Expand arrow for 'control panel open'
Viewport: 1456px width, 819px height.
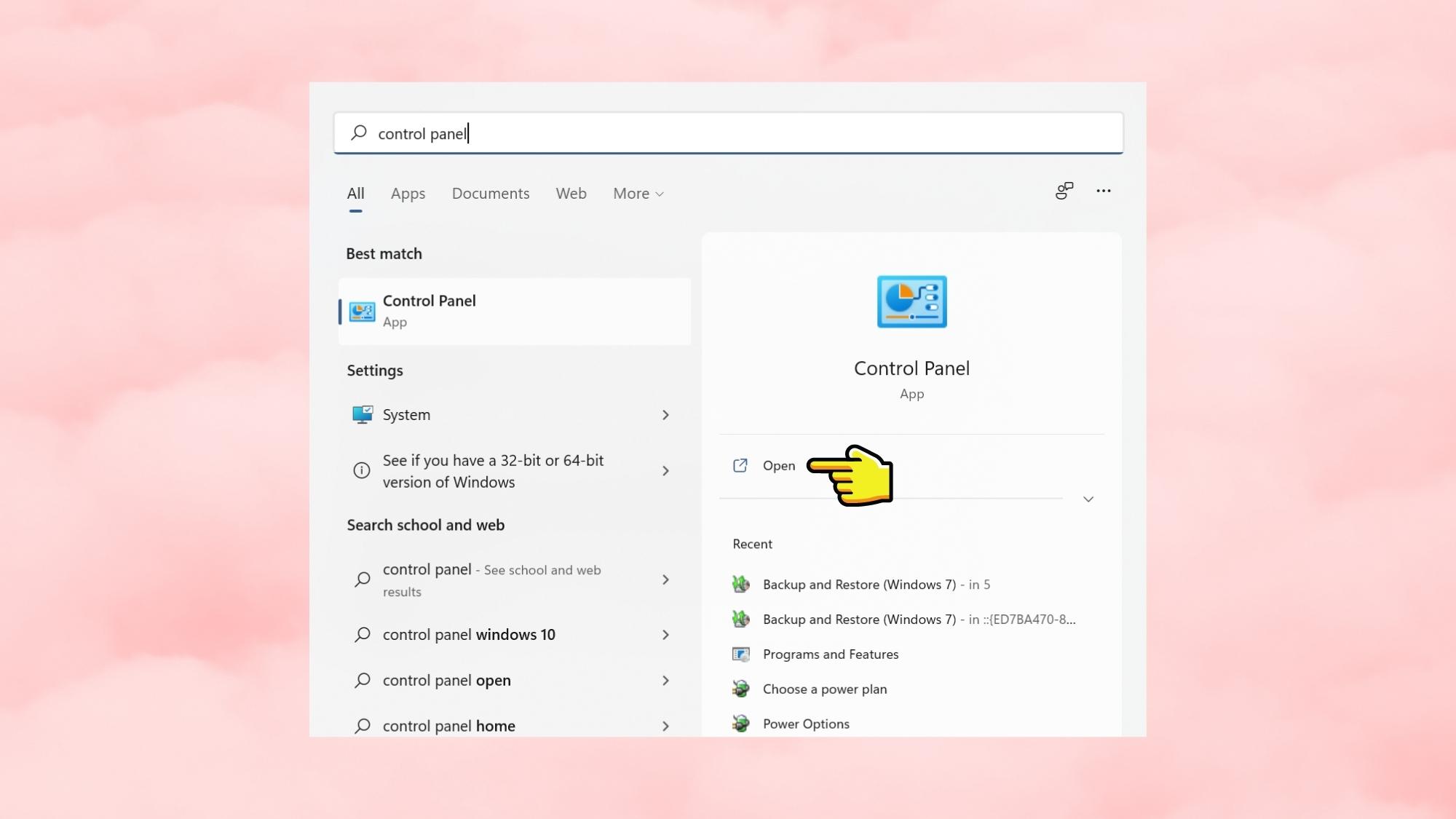tap(665, 681)
